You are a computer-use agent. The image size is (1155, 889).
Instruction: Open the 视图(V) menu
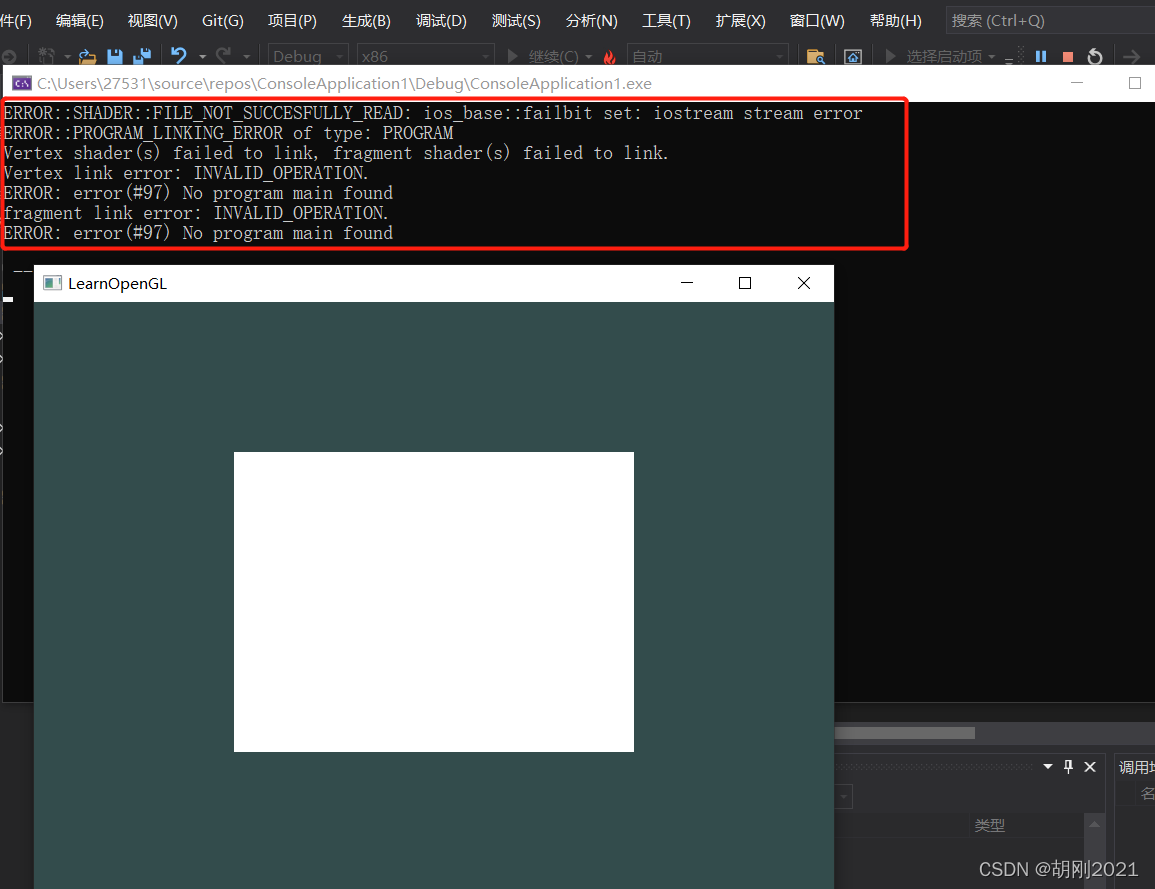tap(152, 21)
